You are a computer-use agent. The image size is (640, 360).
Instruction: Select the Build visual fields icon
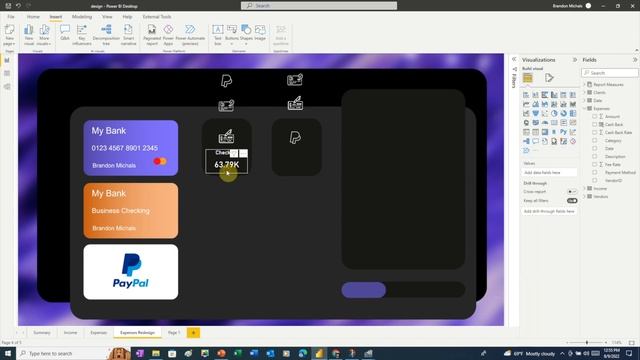point(528,78)
